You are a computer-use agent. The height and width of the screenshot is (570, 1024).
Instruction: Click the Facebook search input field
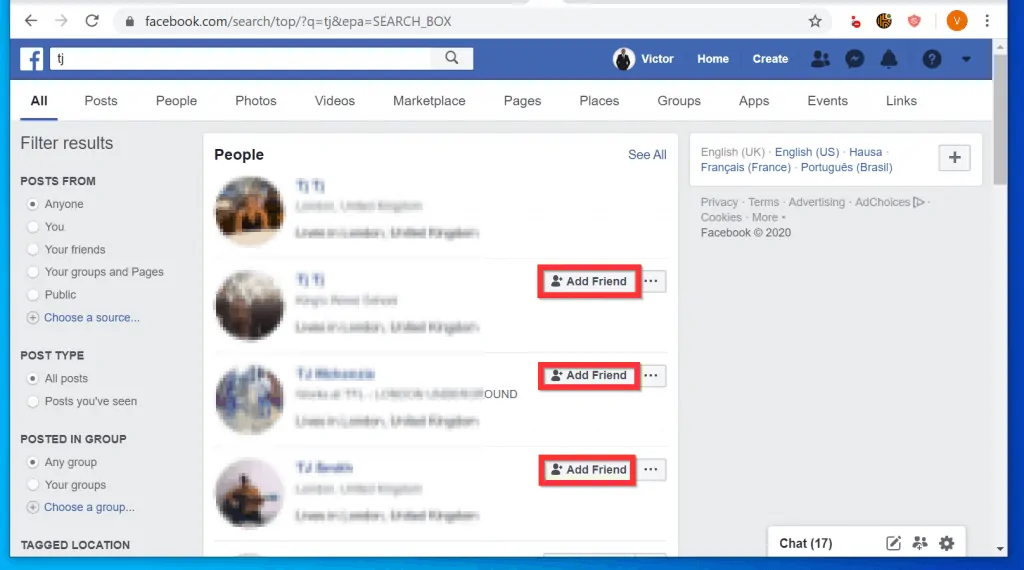pyautogui.click(x=240, y=59)
